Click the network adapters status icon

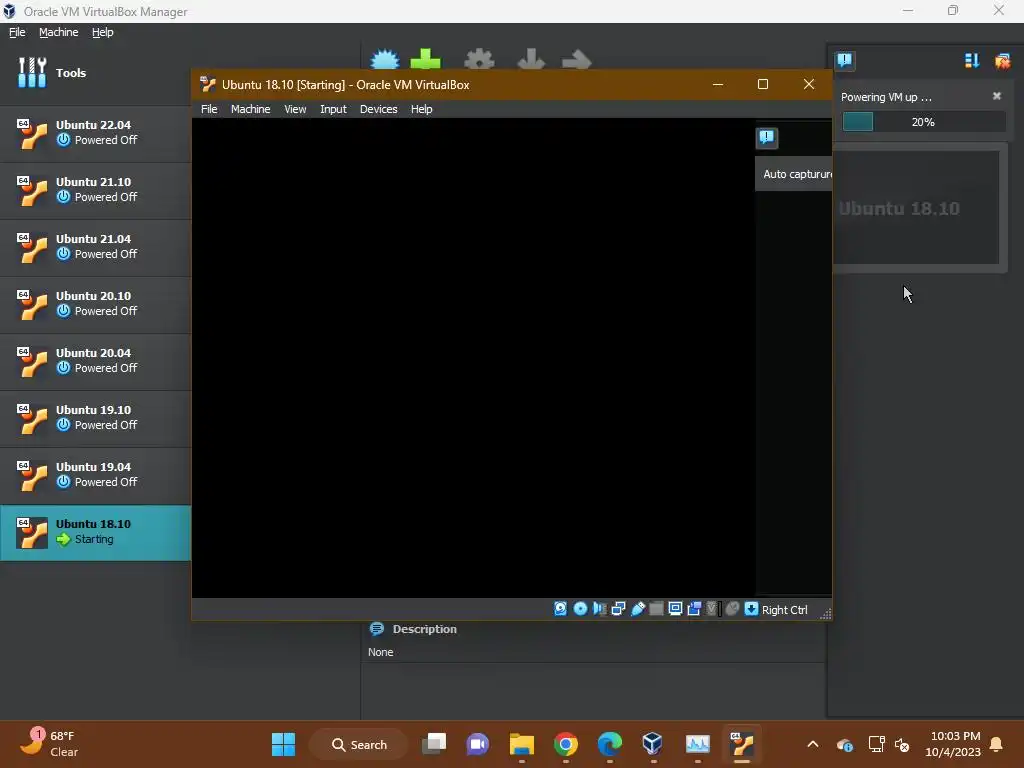618,609
